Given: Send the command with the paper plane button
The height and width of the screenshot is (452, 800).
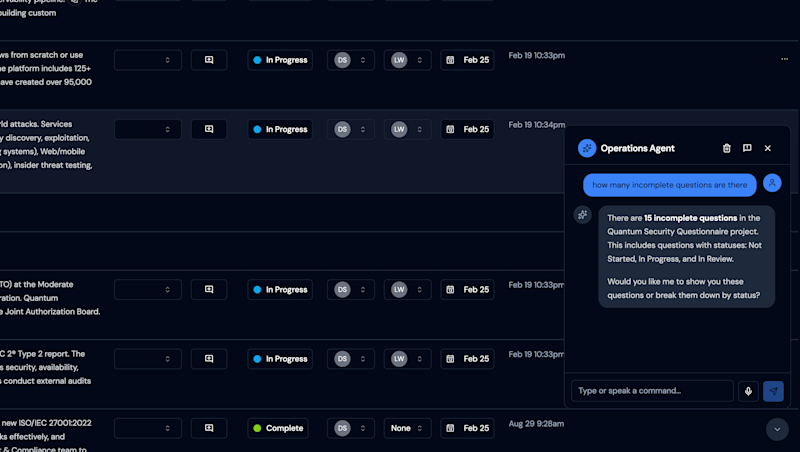Looking at the screenshot, I should point(773,391).
